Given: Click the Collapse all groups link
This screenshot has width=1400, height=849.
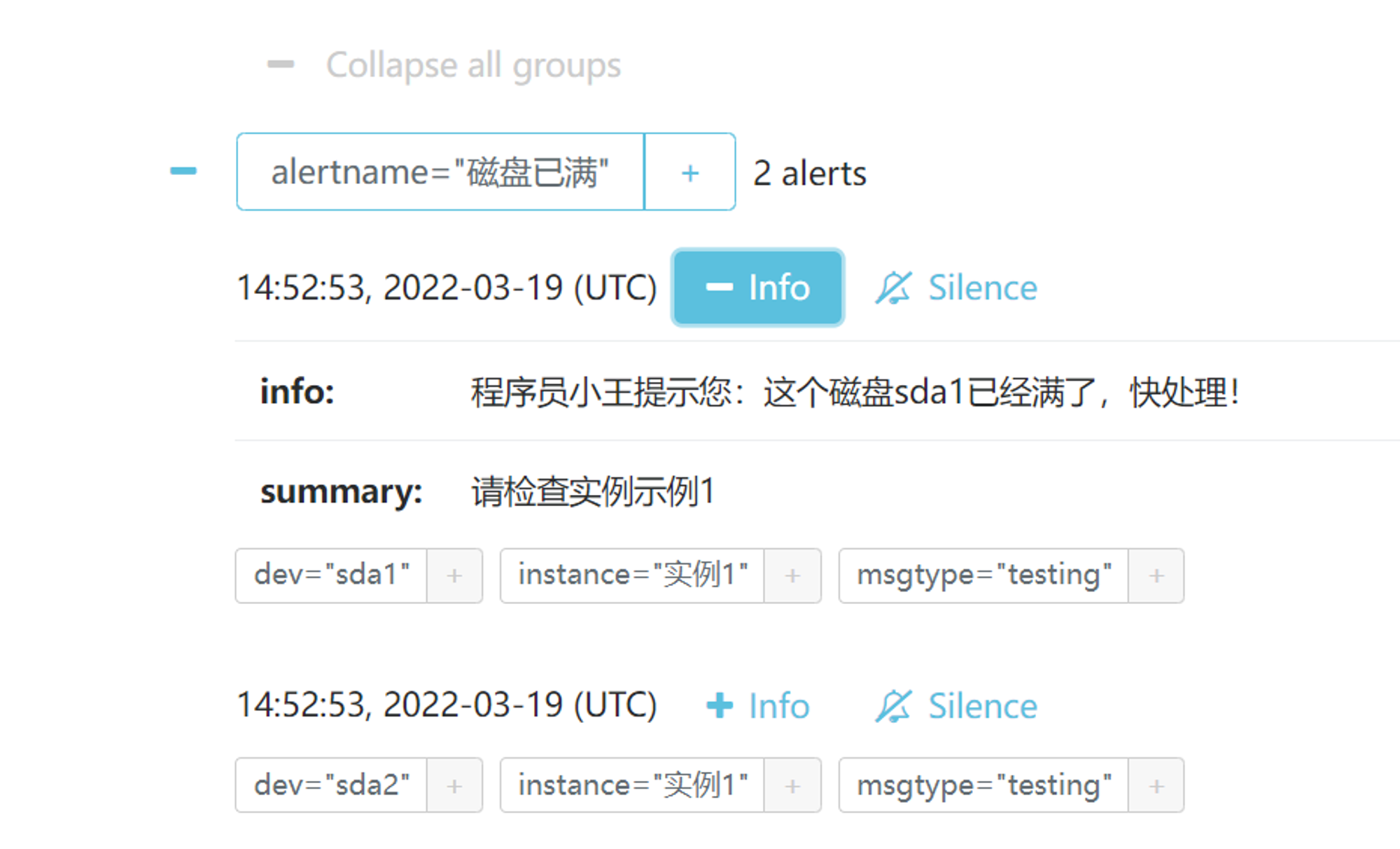Looking at the screenshot, I should (x=473, y=66).
